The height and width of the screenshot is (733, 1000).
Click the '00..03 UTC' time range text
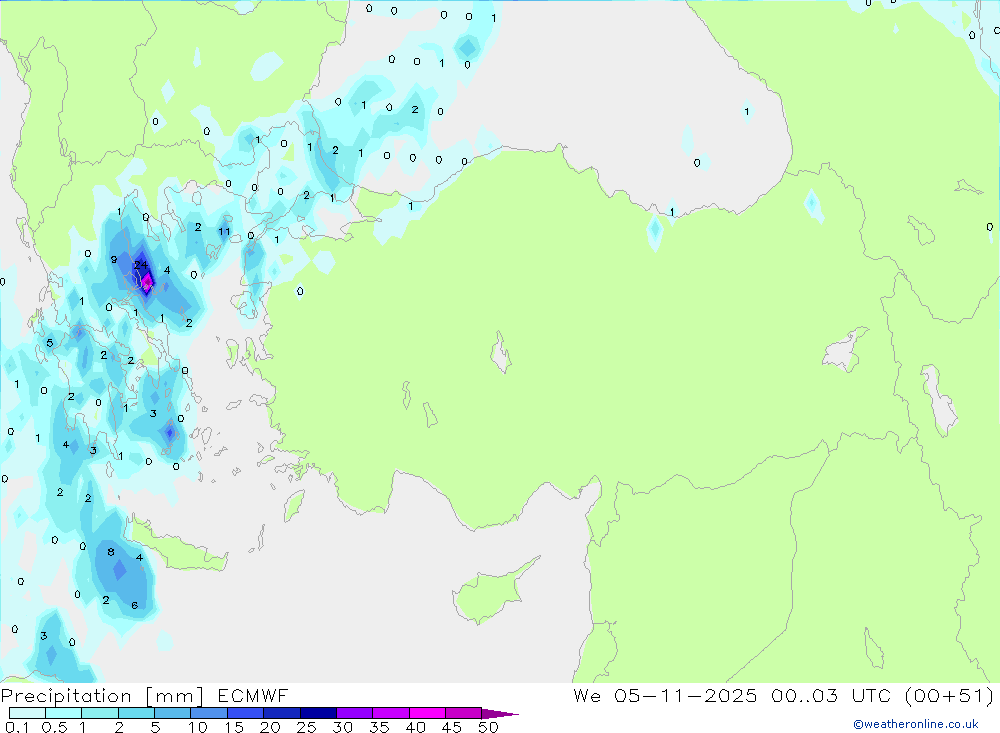(831, 696)
